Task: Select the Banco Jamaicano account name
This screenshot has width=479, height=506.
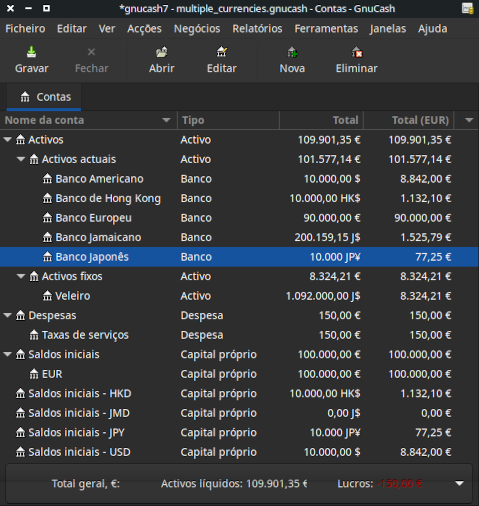Action: click(98, 237)
